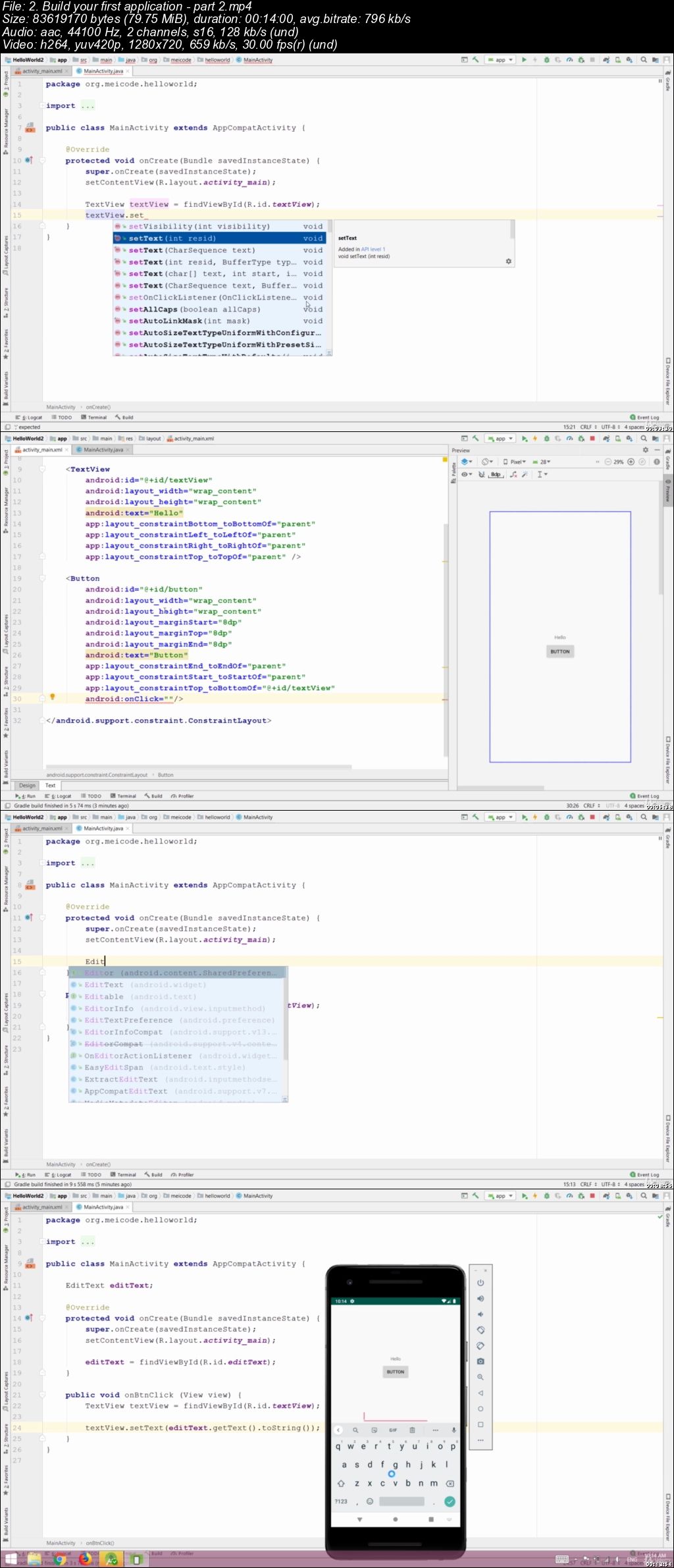This screenshot has height=1568, width=674.
Task: Rotate emulator left with rotate icon
Action: pyautogui.click(x=480, y=1330)
